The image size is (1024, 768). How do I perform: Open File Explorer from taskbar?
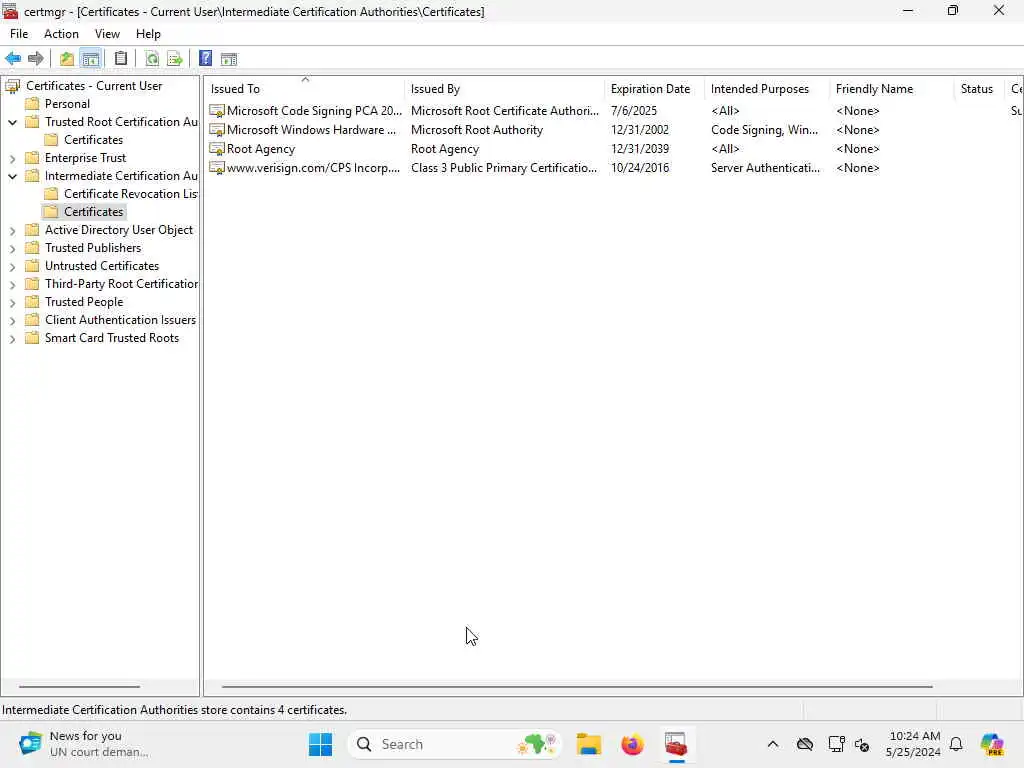tap(588, 744)
